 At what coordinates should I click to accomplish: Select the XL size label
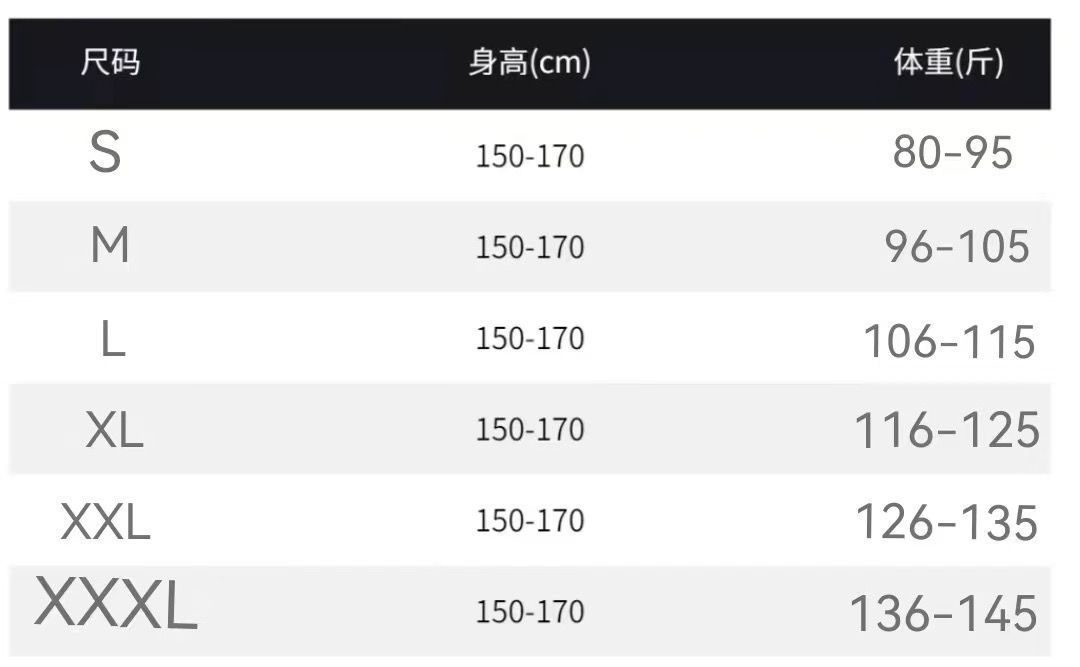click(x=114, y=431)
